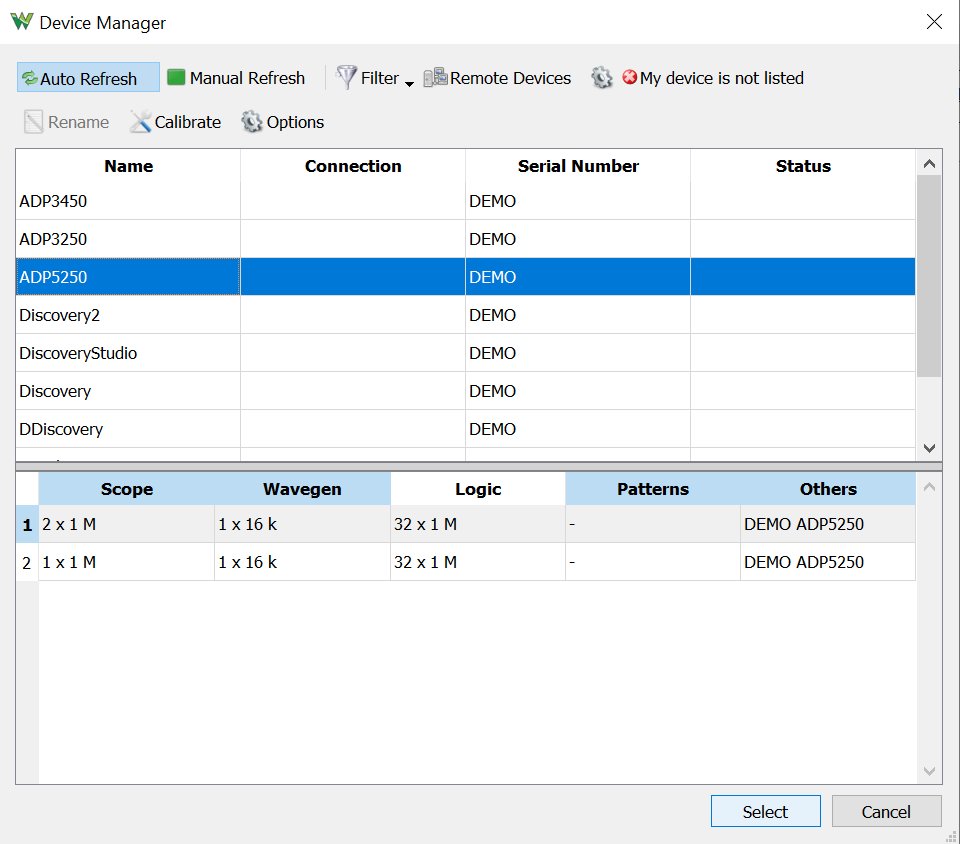960x844 pixels.
Task: Sort by the Serial Number column header
Action: tap(578, 166)
